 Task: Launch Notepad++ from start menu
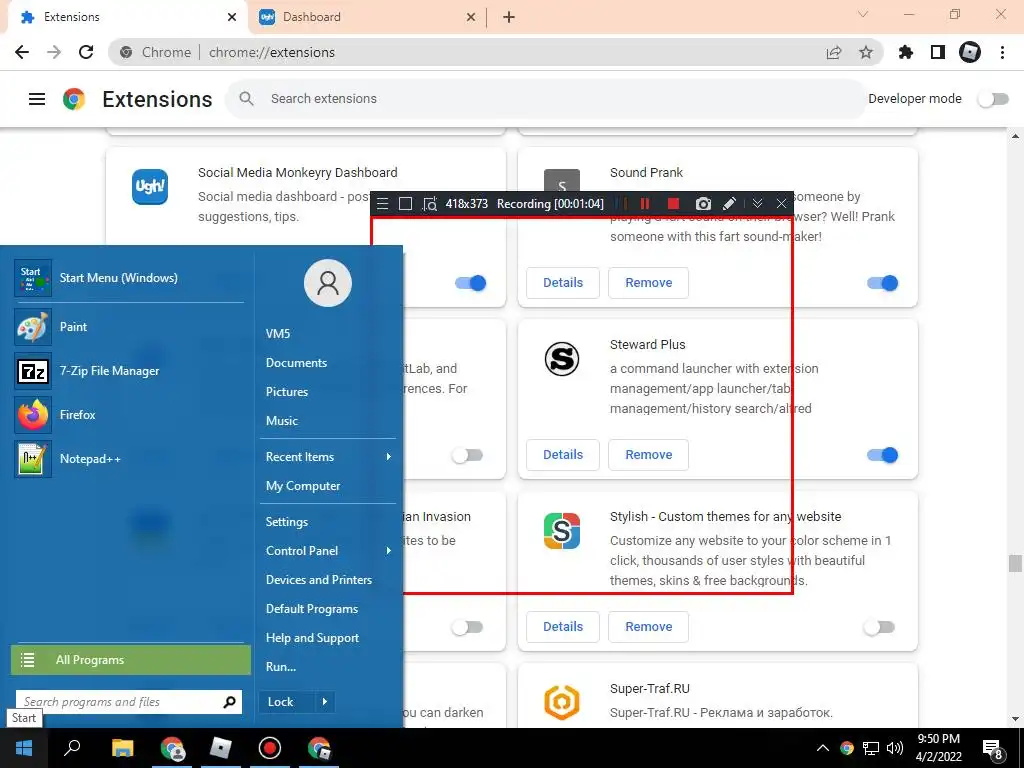[129, 459]
